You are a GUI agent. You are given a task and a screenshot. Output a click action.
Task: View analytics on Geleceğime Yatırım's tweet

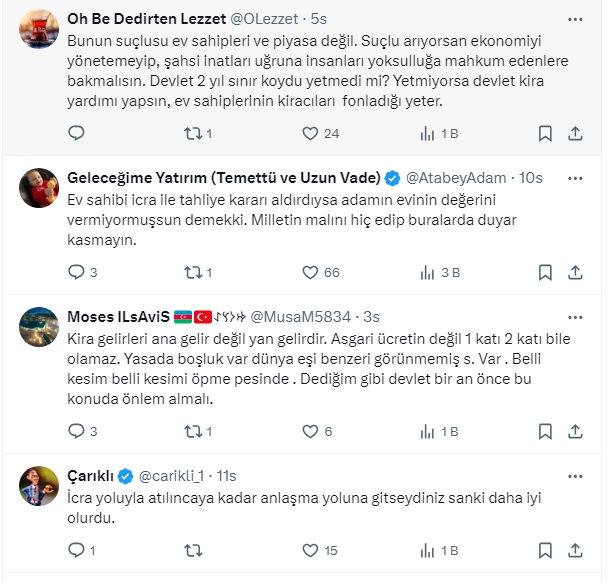coord(428,272)
